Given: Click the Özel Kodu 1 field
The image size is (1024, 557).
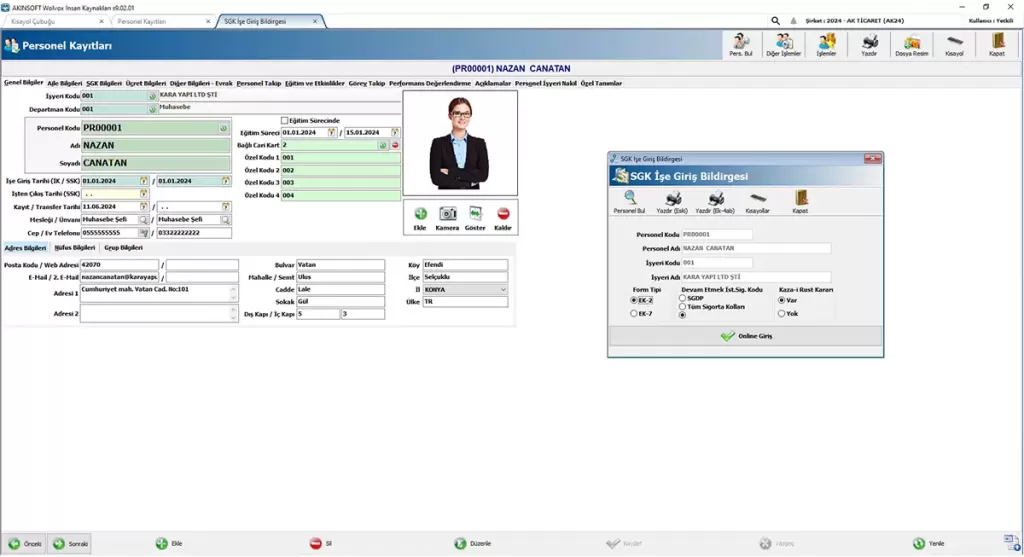Looking at the screenshot, I should [x=340, y=157].
